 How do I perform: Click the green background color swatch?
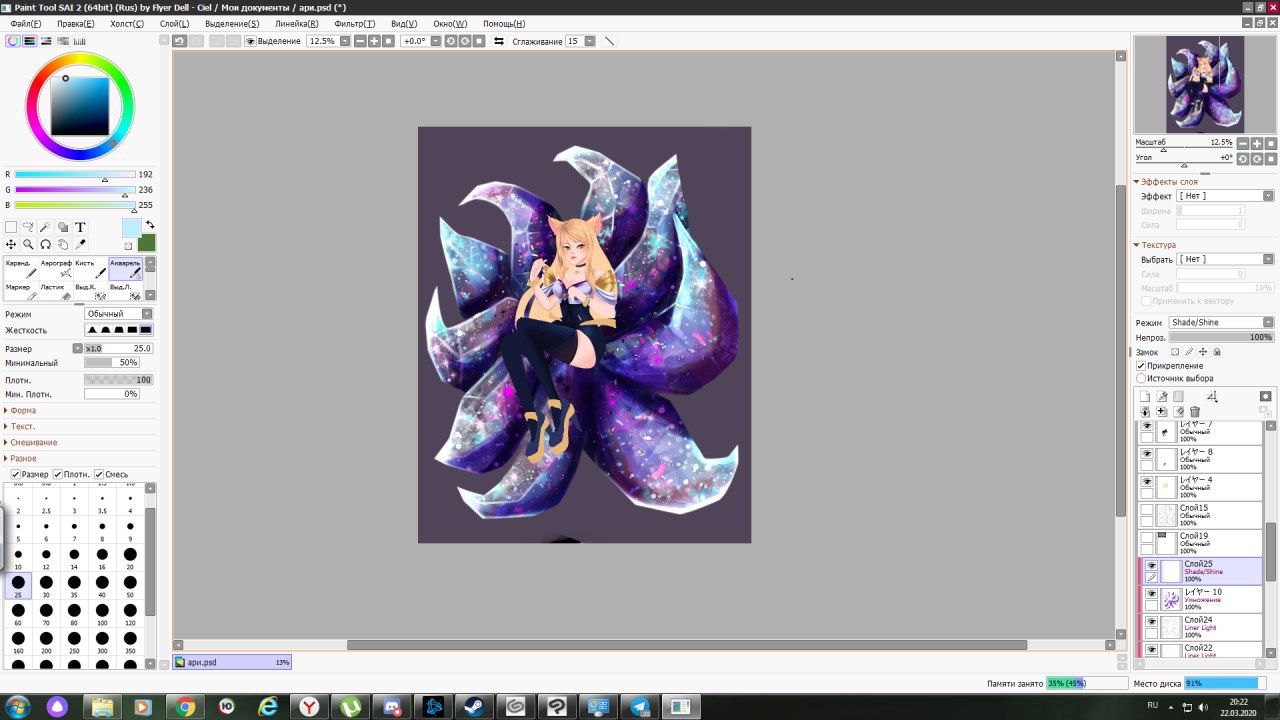coord(147,243)
